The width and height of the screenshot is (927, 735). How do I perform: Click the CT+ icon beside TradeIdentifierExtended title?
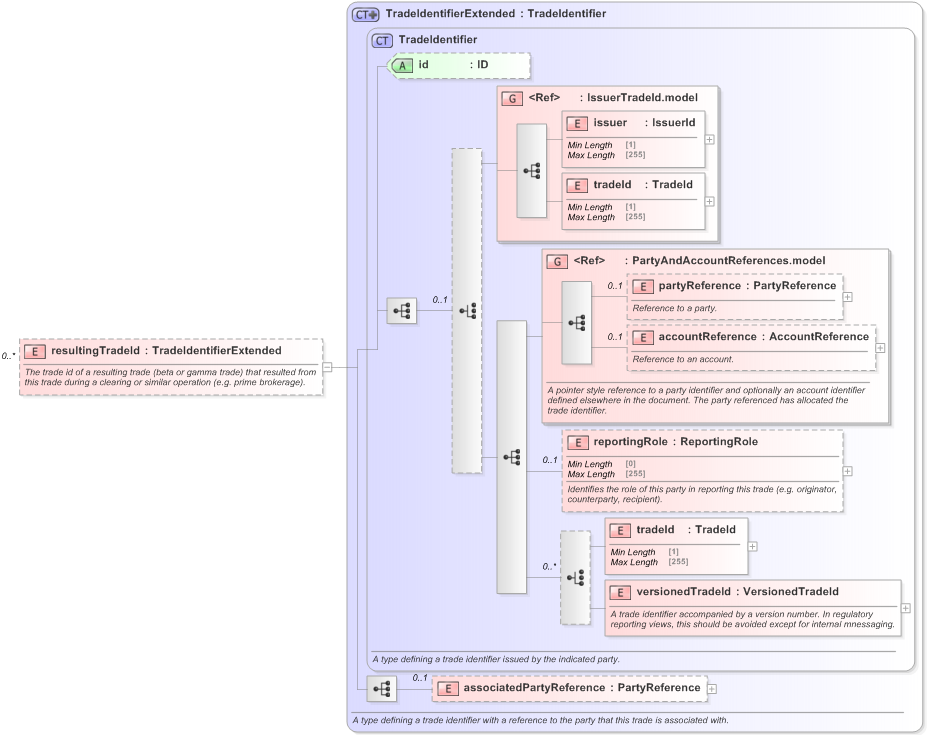tap(365, 14)
